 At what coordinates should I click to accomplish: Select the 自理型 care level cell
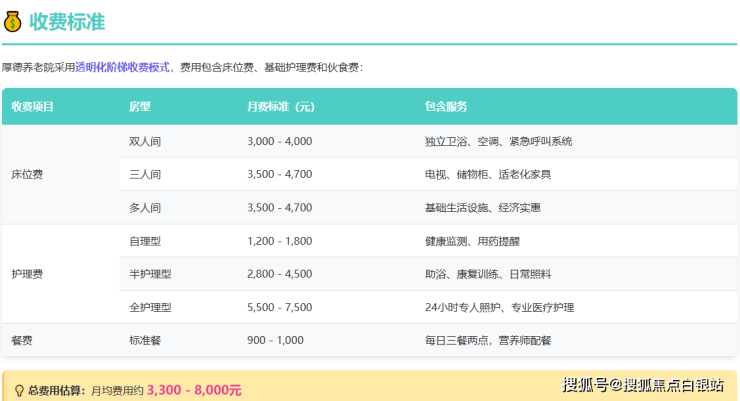145,241
